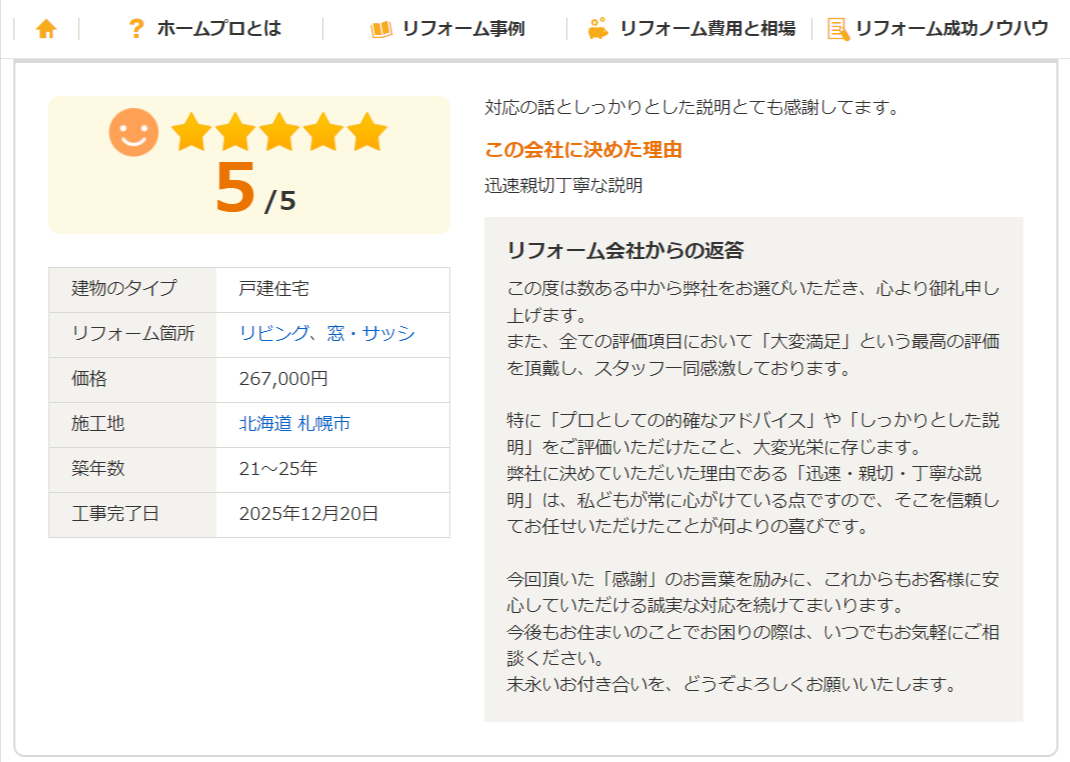Click the document icon for リフォーム成功ノウハウ
The width and height of the screenshot is (1070, 762).
click(x=838, y=29)
